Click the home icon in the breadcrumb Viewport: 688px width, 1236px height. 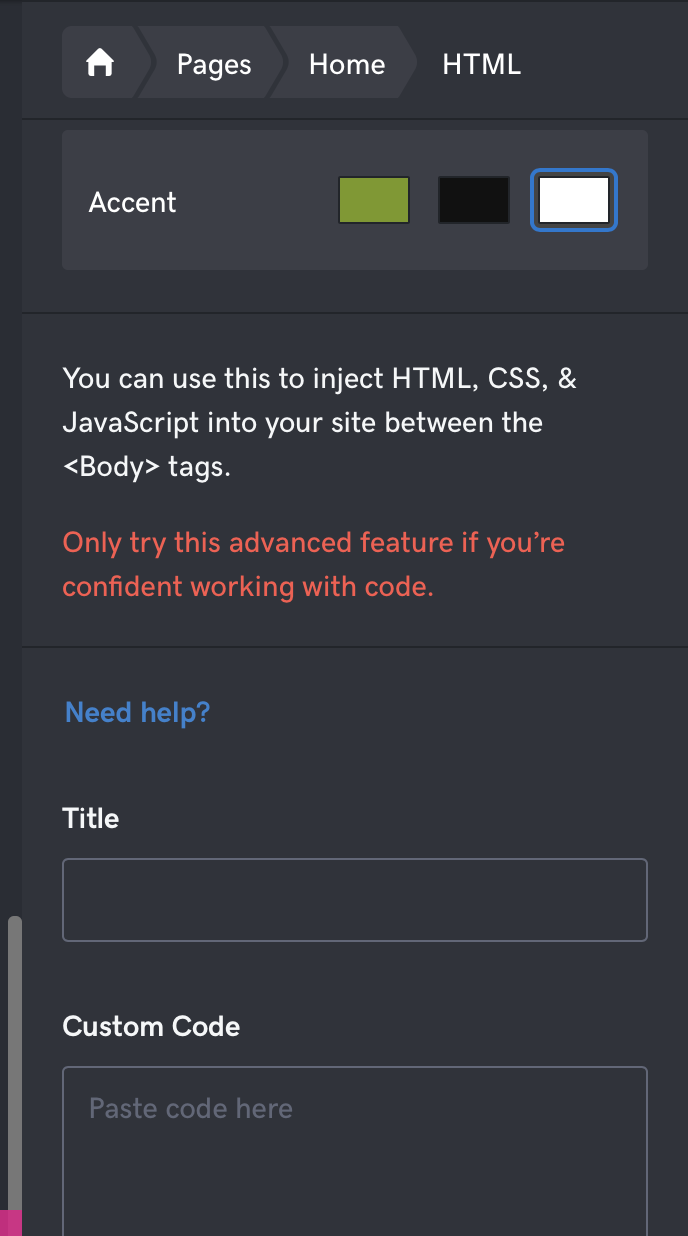coord(100,64)
